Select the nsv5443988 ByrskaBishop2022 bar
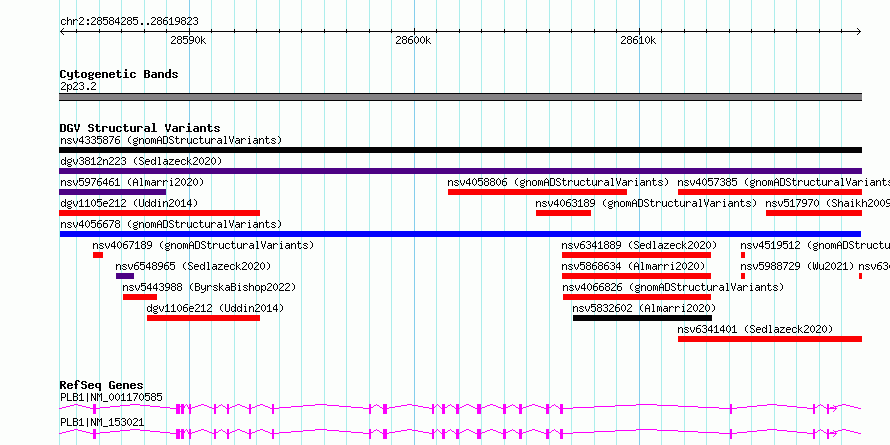The height and width of the screenshot is (445, 890). pos(140,297)
